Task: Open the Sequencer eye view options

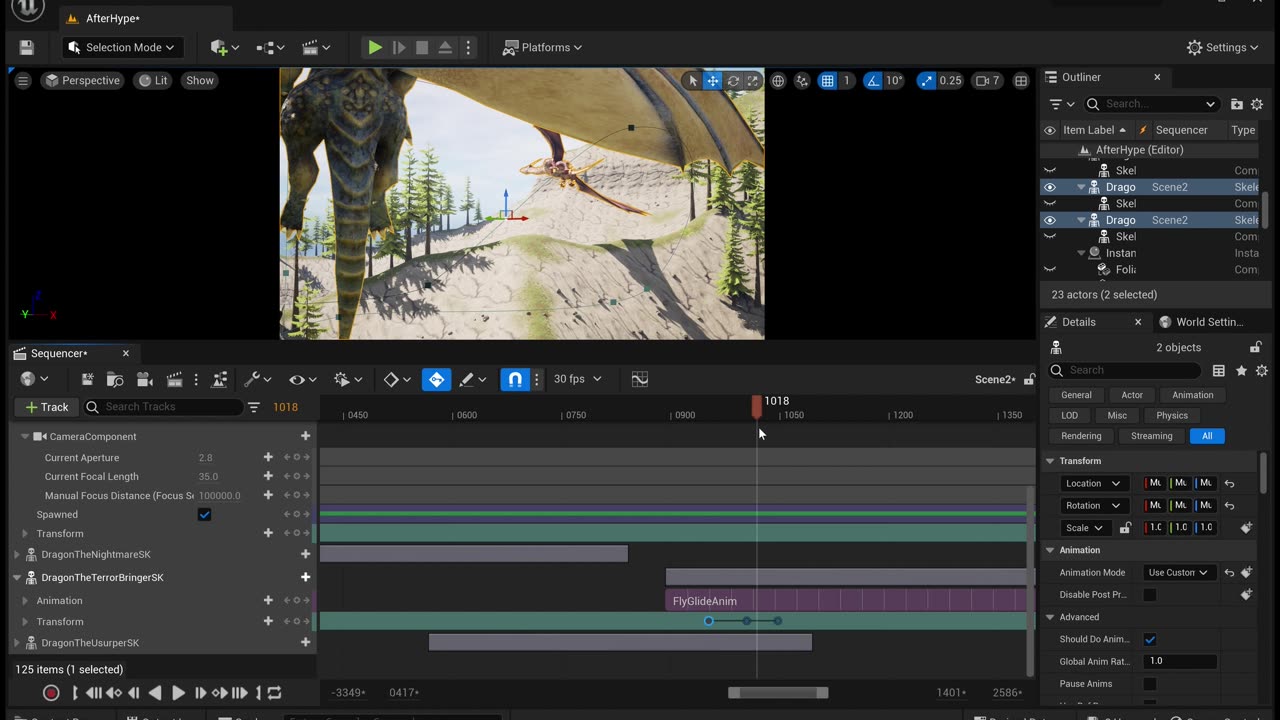Action: (x=303, y=379)
